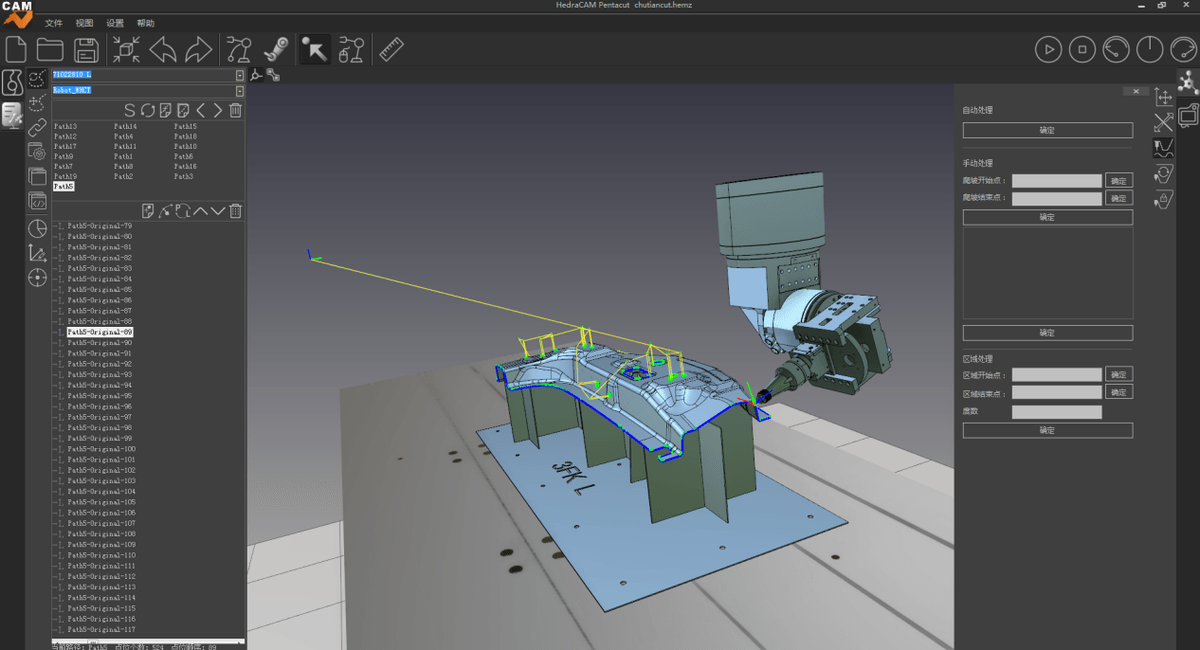
Task: Open the 设置 menu
Action: coord(115,22)
